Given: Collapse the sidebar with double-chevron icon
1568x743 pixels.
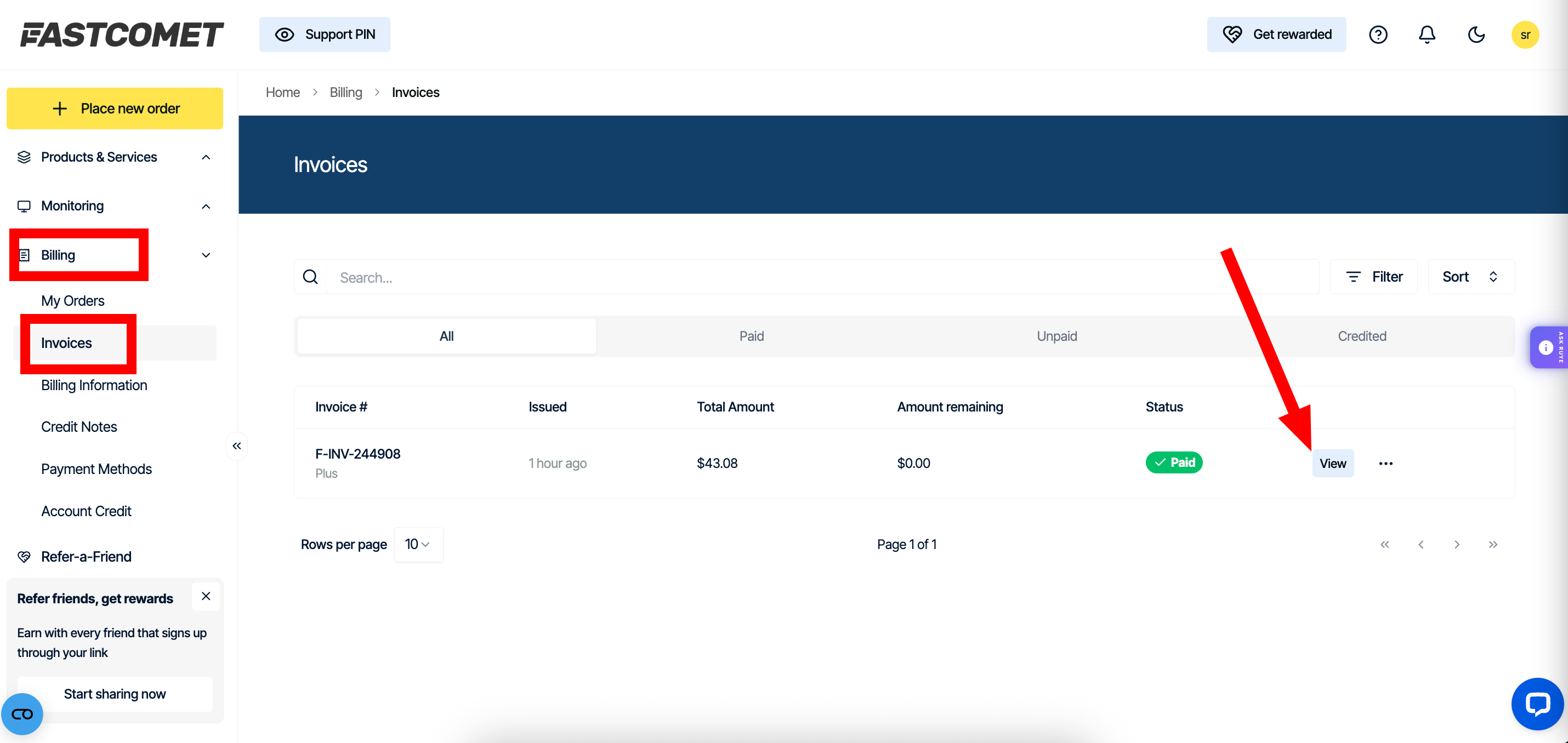Looking at the screenshot, I should click(x=237, y=446).
